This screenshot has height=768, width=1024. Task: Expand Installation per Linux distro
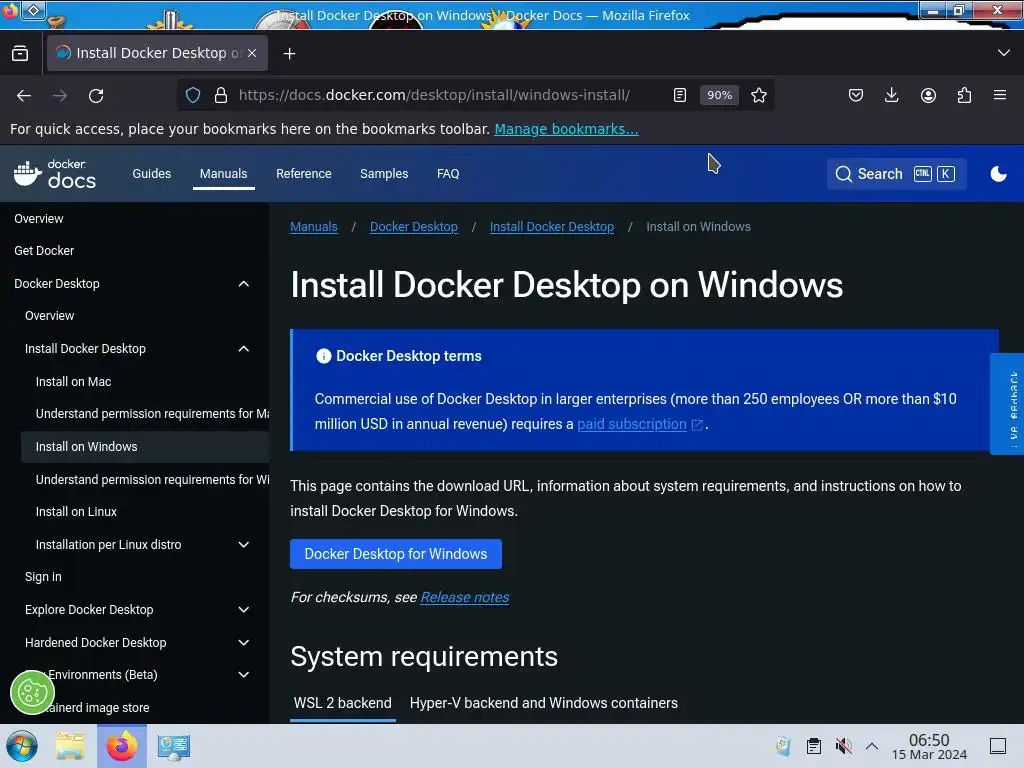[x=244, y=545]
